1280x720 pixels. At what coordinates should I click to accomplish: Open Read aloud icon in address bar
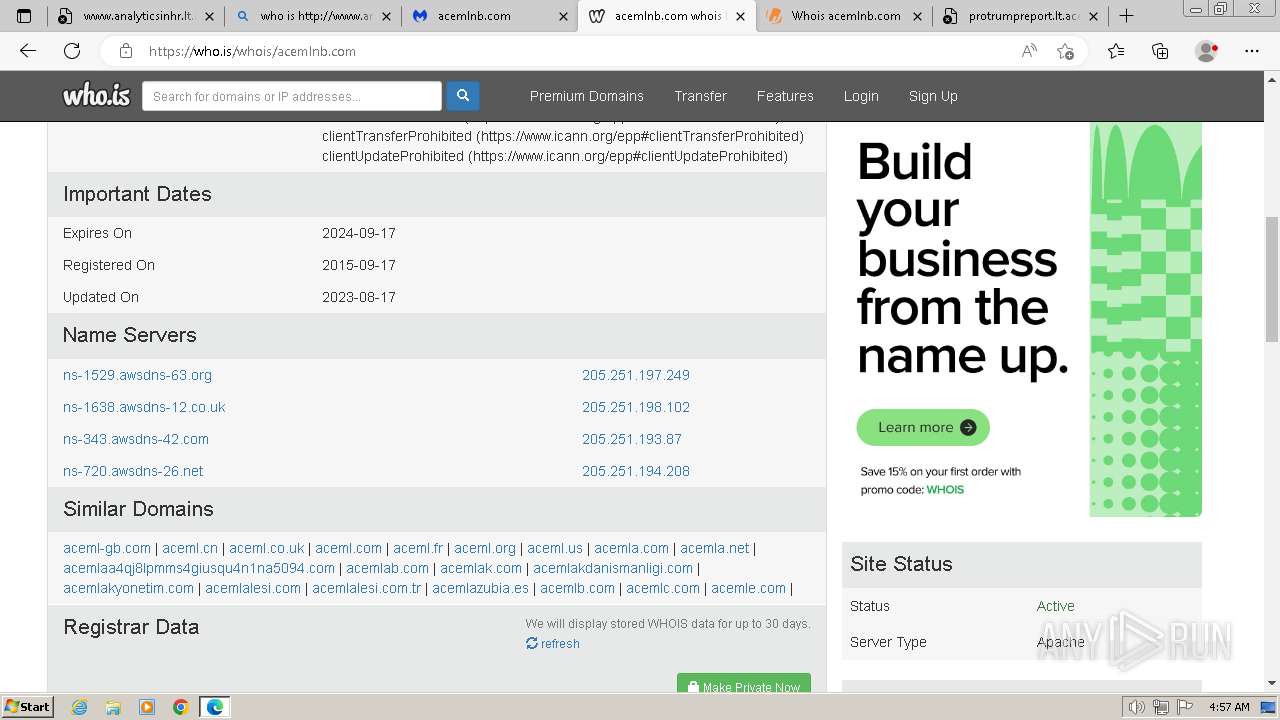[x=1029, y=51]
